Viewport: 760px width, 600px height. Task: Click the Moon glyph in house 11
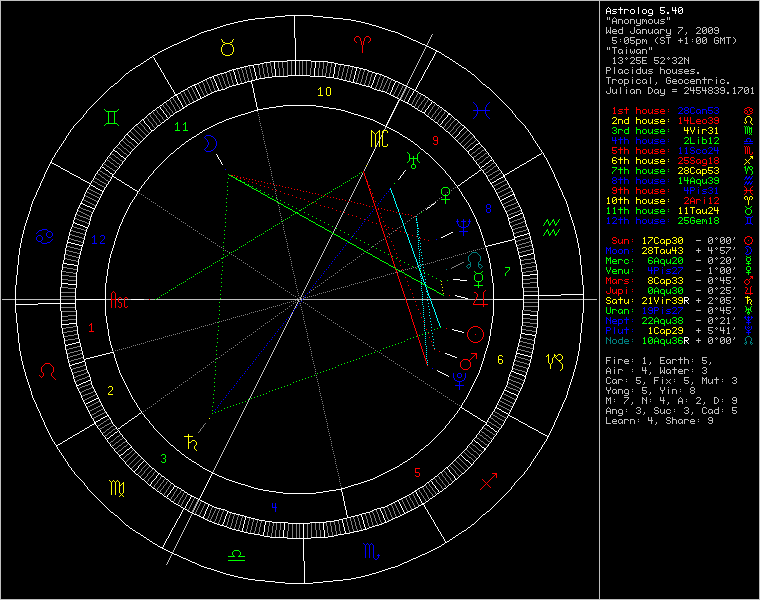pos(209,145)
